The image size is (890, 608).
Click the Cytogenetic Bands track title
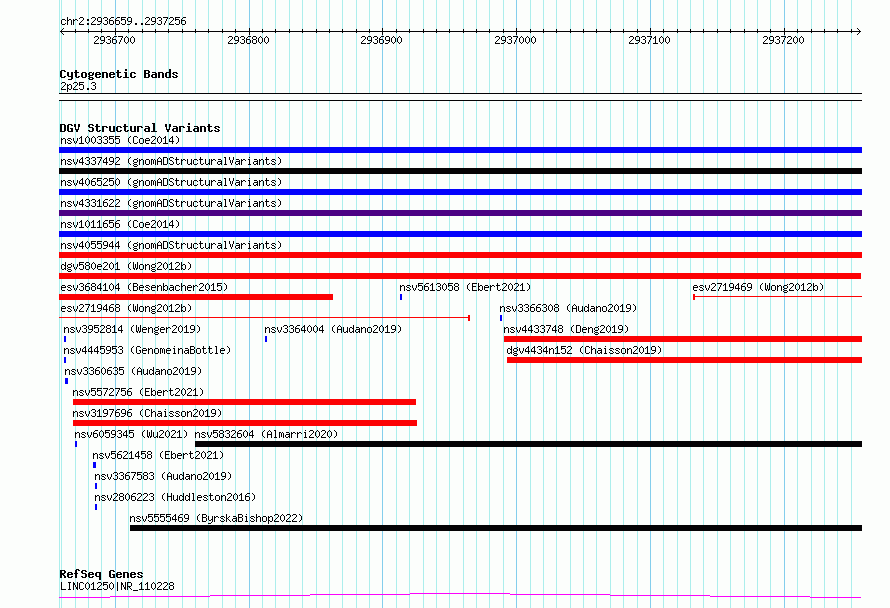tap(119, 74)
